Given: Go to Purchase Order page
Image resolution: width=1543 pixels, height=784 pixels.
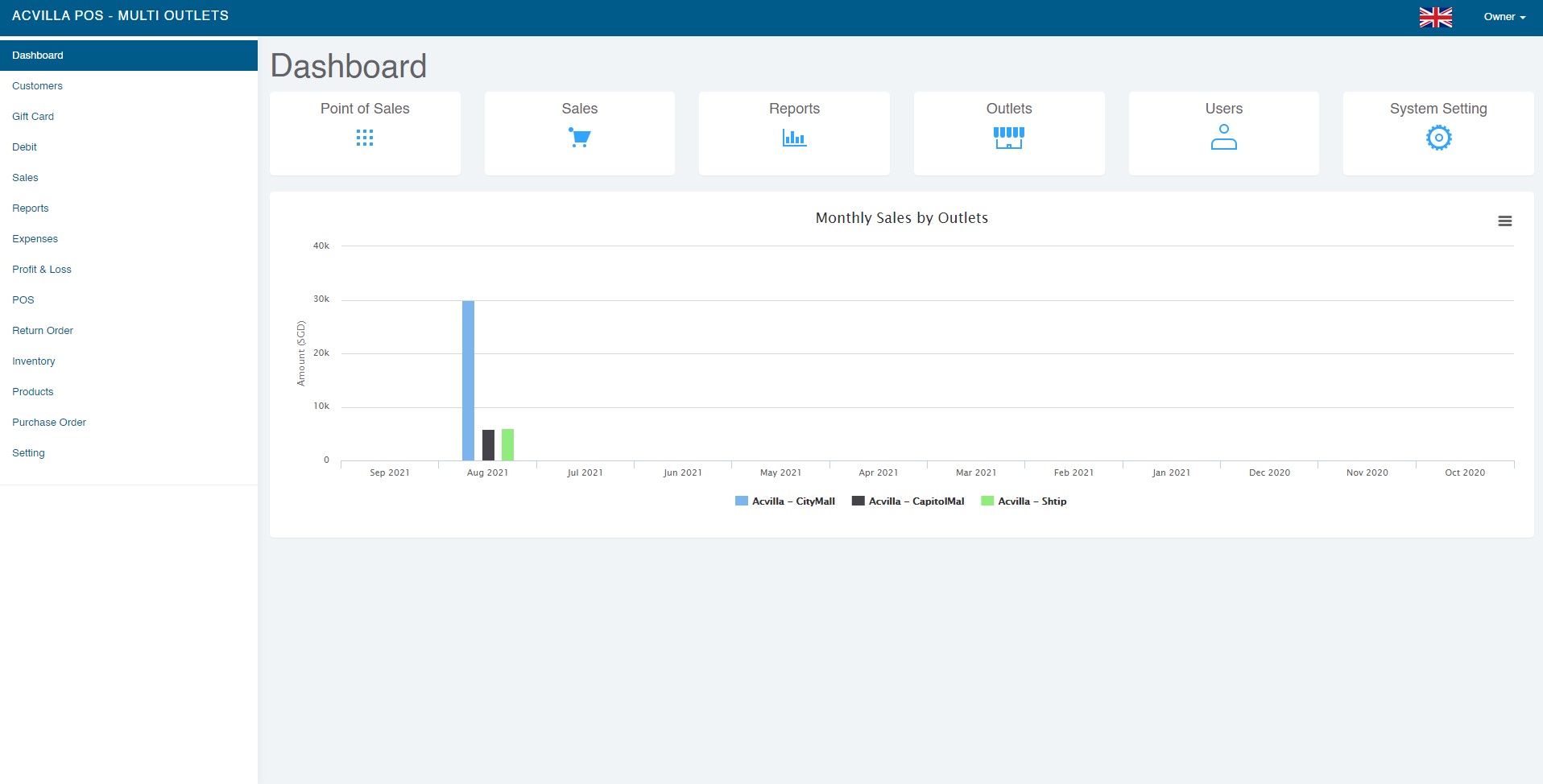Looking at the screenshot, I should [x=49, y=423].
